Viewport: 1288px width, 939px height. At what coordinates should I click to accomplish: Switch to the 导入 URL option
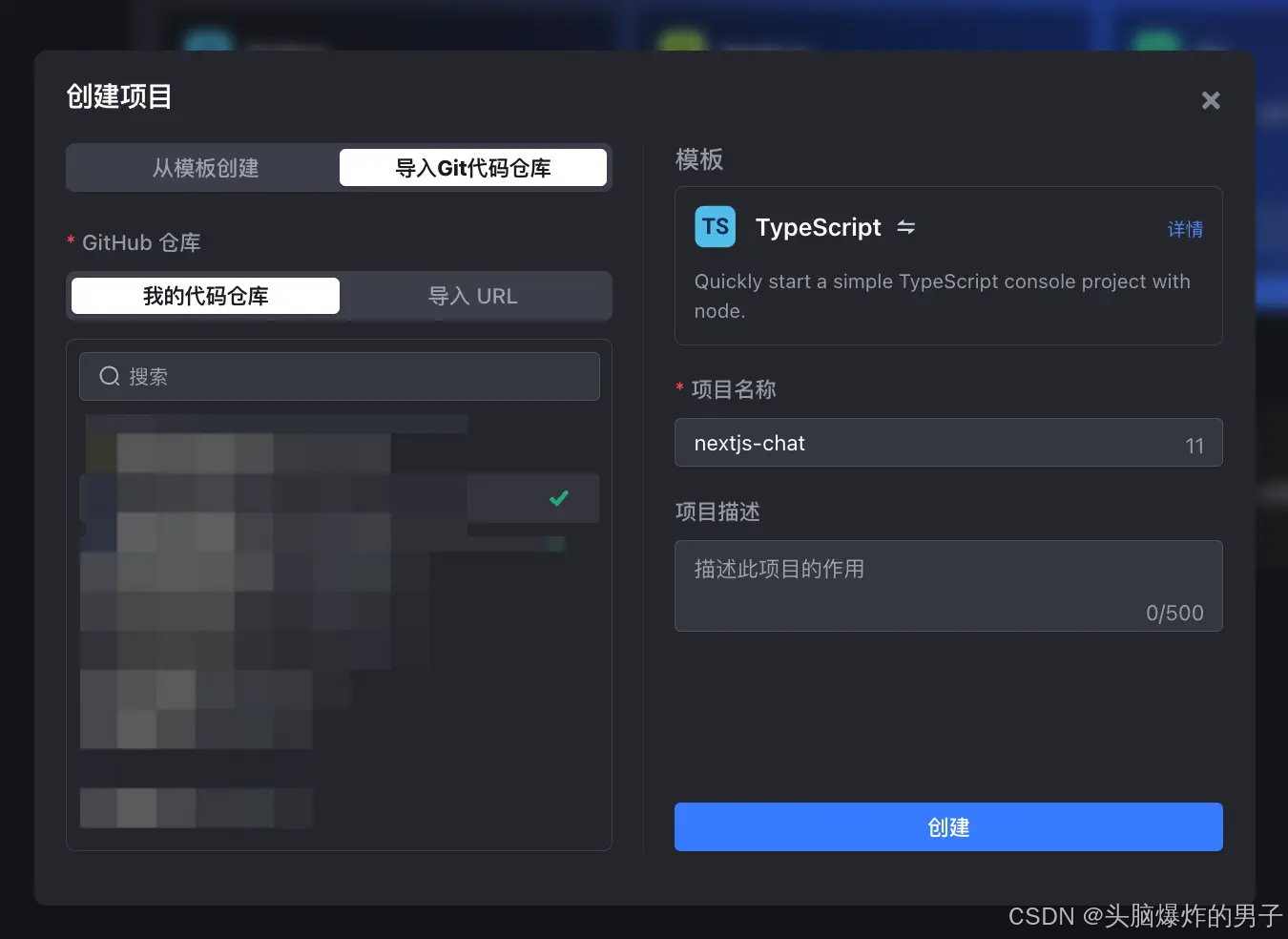click(473, 296)
